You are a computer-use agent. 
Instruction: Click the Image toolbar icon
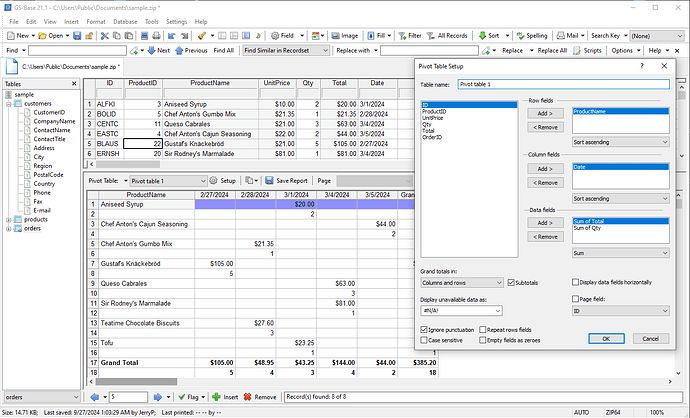tap(336, 36)
